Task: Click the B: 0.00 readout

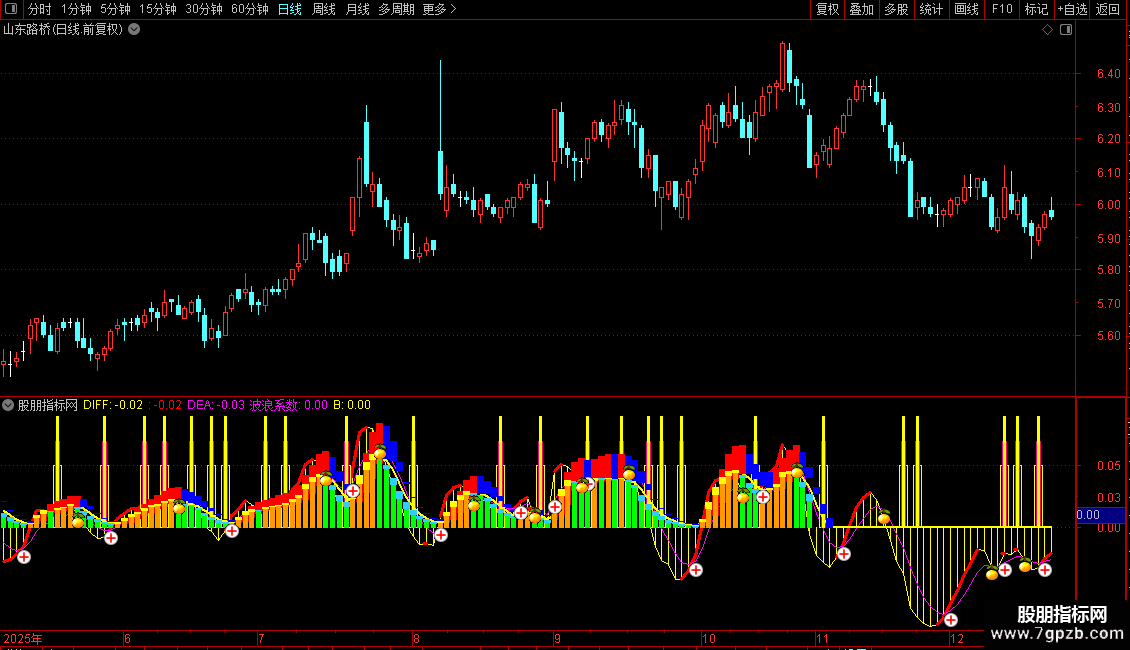Action: coord(352,405)
